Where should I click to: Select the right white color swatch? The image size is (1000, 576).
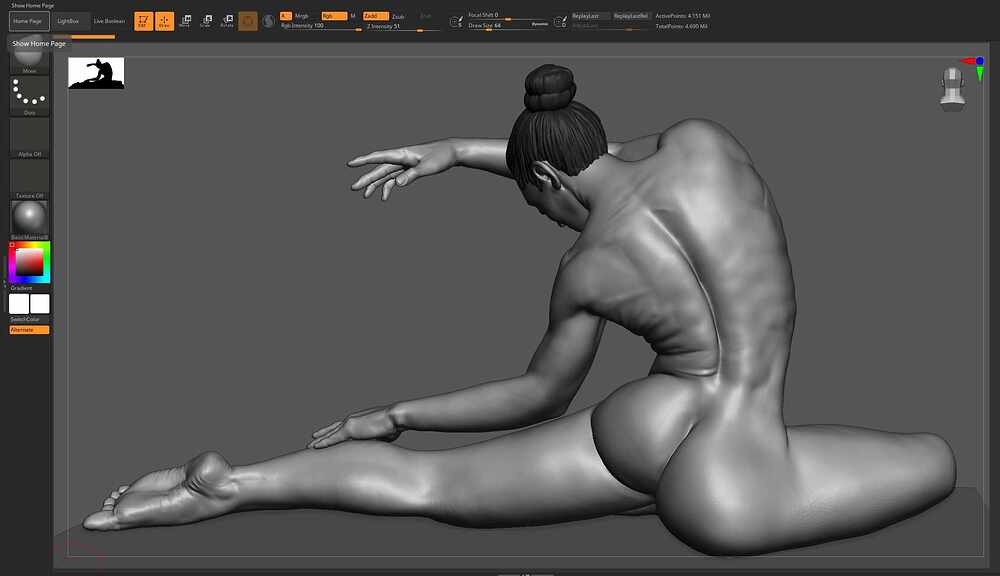point(40,304)
